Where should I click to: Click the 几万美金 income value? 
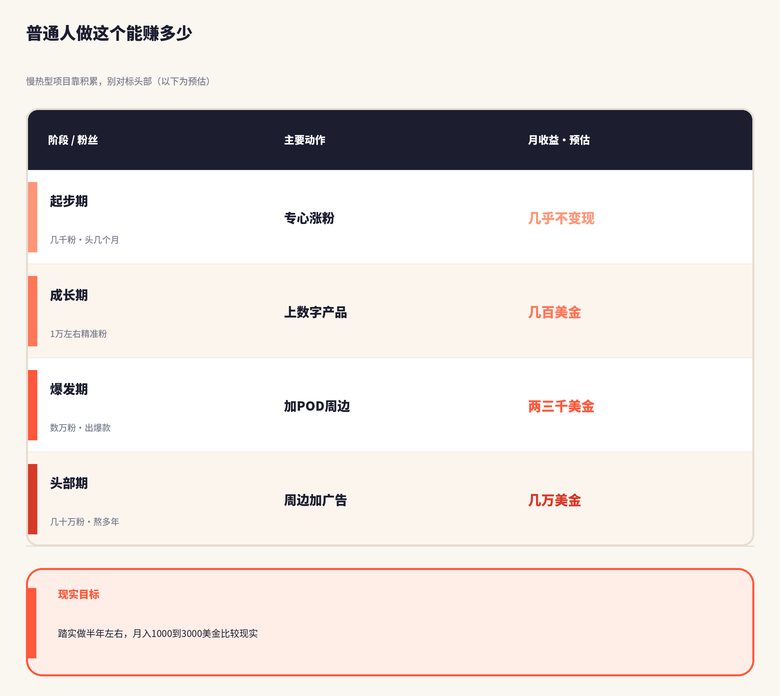(x=555, y=500)
